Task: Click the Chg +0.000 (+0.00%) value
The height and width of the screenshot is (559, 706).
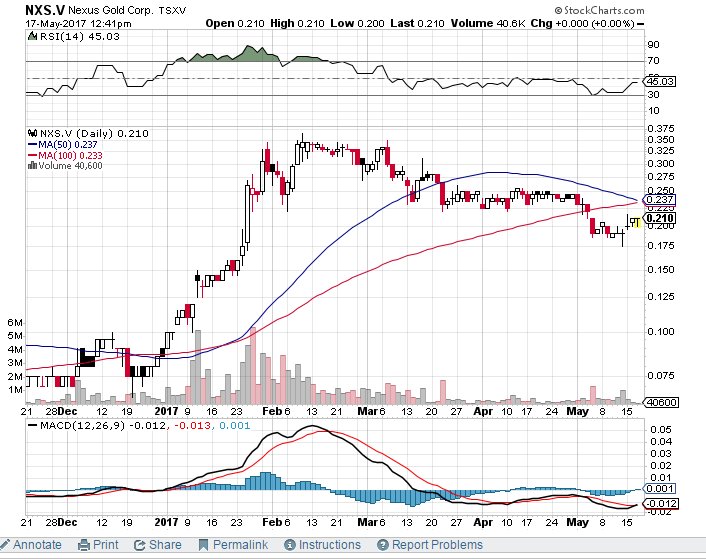Action: [x=583, y=23]
